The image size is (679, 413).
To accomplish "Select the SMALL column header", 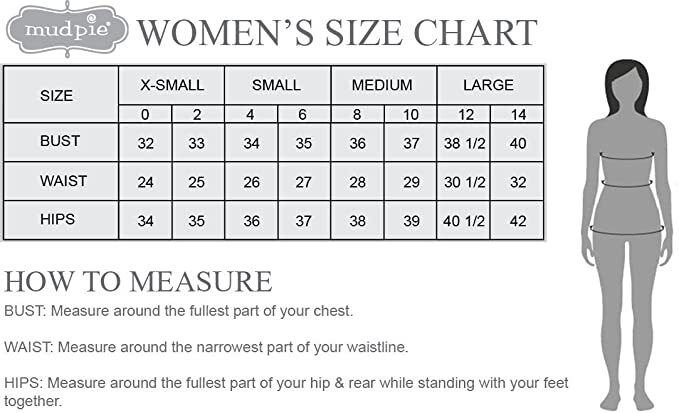I will coord(277,85).
